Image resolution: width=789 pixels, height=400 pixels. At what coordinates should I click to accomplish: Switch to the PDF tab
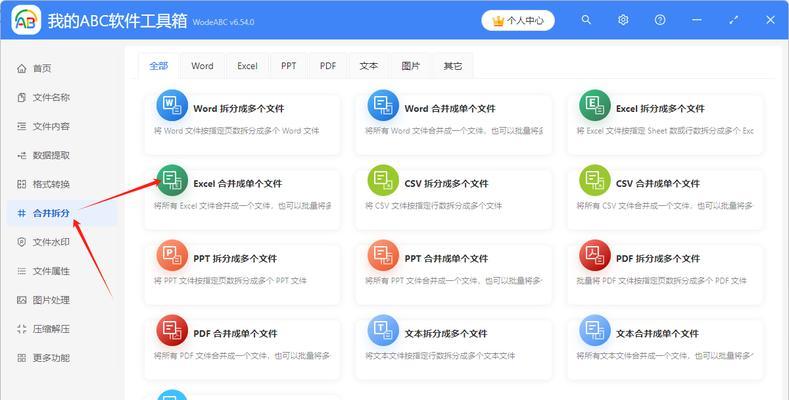coord(328,66)
